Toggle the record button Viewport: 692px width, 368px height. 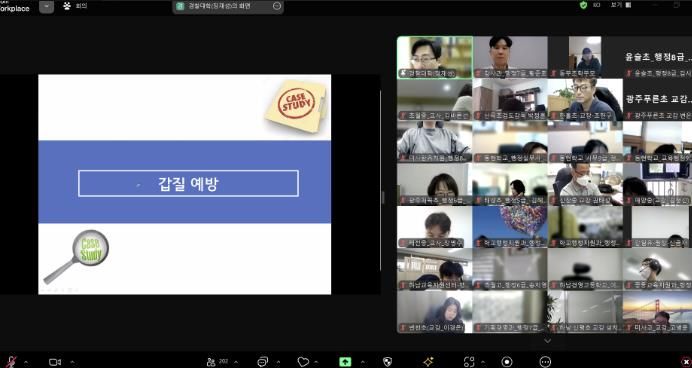click(x=507, y=362)
